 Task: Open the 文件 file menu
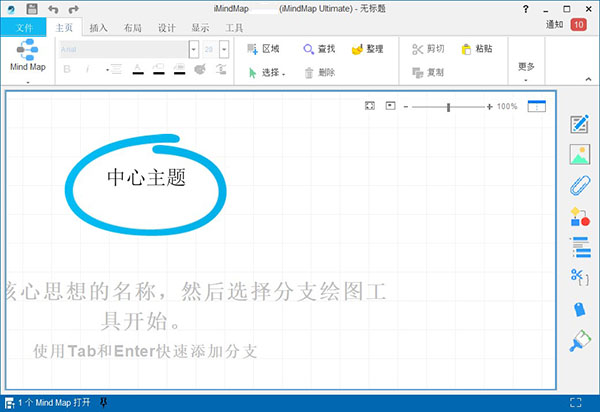(x=25, y=28)
